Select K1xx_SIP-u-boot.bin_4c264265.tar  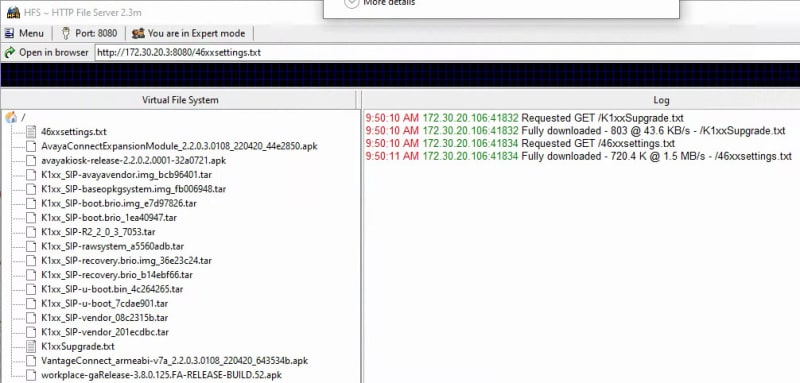112,289
